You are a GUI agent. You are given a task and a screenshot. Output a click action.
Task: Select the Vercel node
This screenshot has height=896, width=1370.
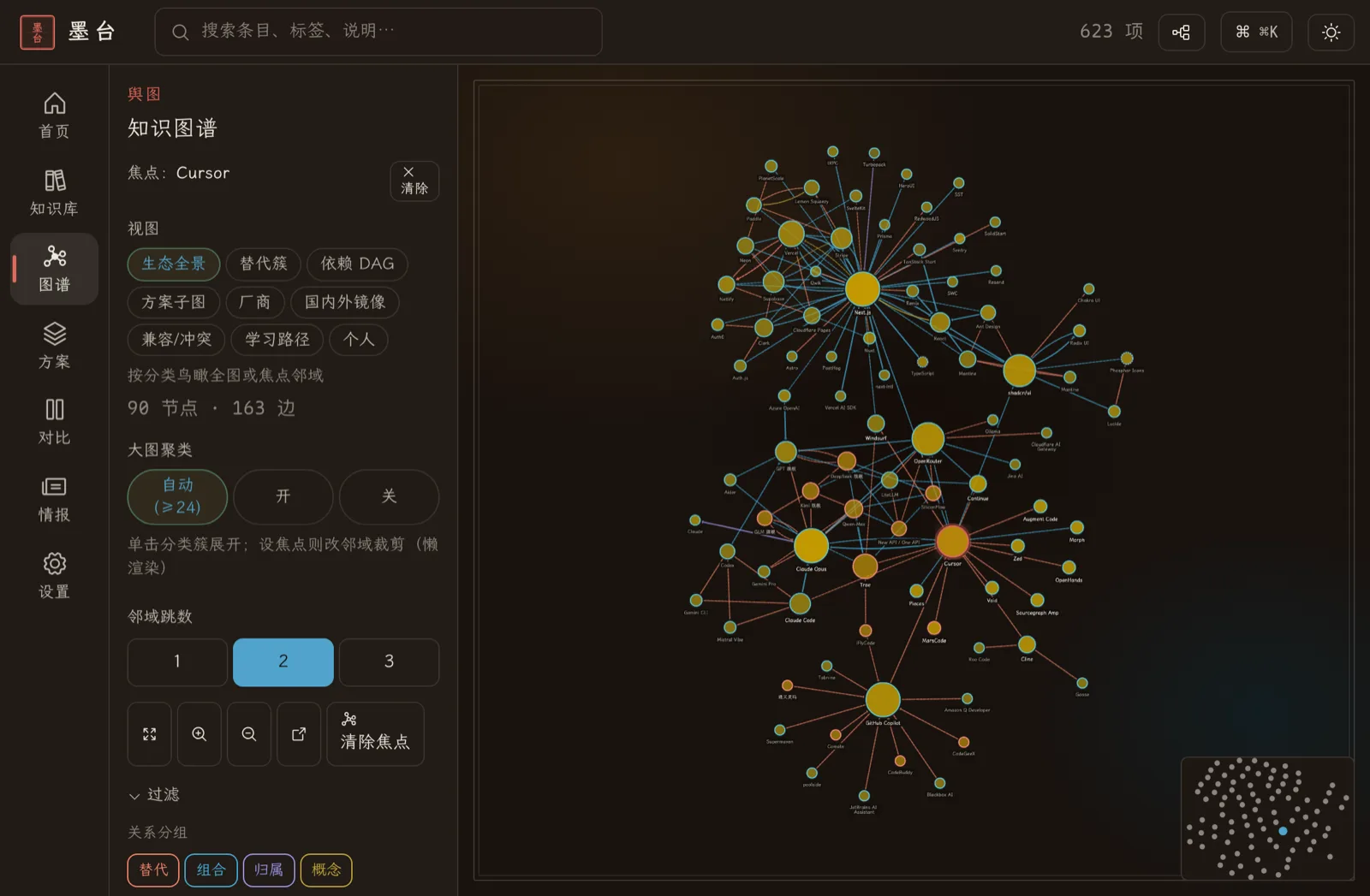pos(791,234)
